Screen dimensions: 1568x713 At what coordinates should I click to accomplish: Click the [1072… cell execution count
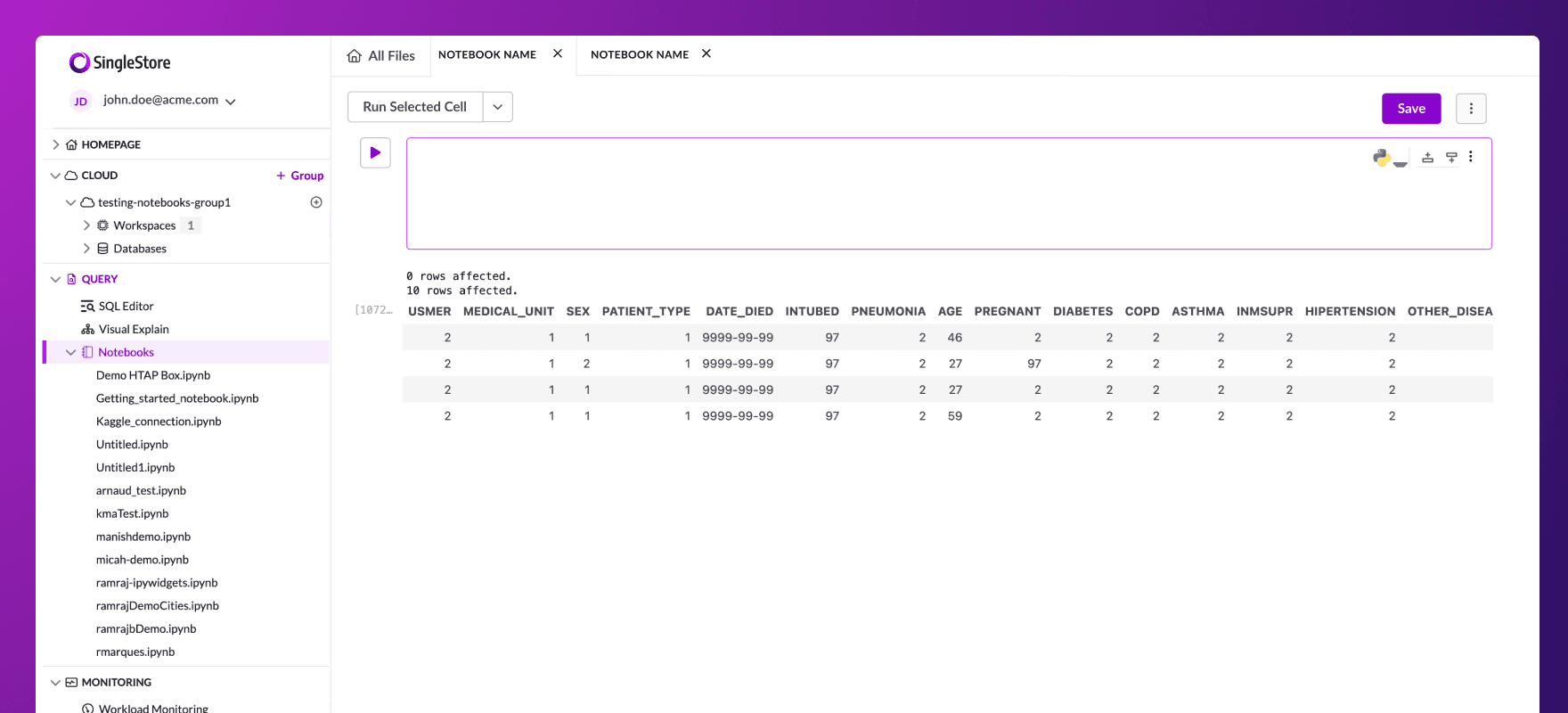[x=374, y=310]
